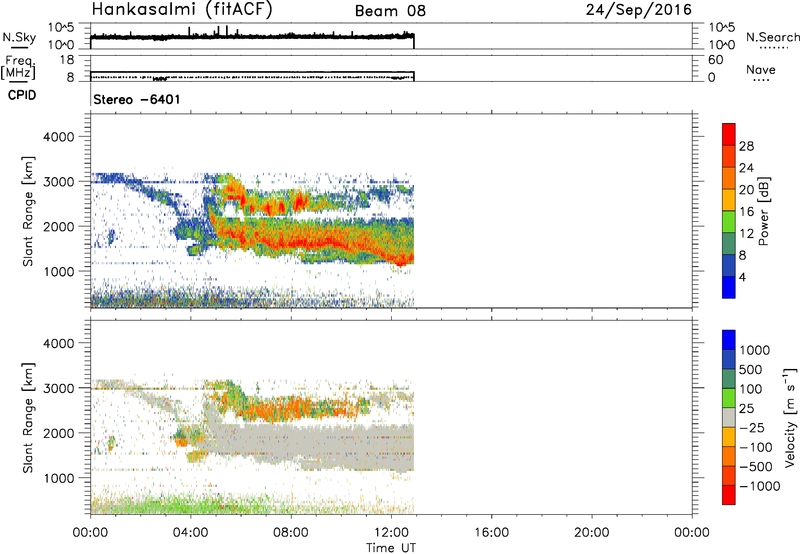
Task: Click '-100' on the Velocity color bar
Action: click(756, 447)
